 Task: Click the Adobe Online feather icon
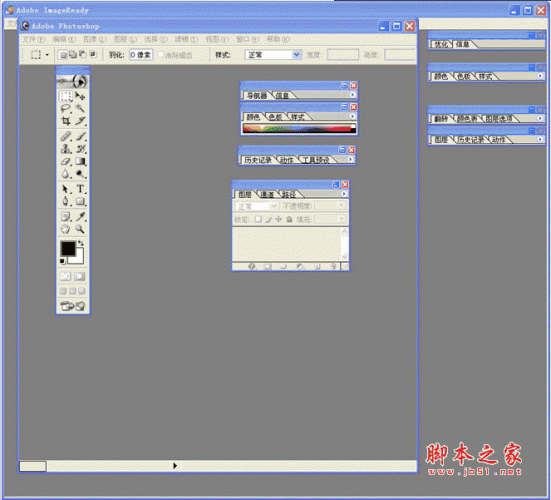point(73,81)
